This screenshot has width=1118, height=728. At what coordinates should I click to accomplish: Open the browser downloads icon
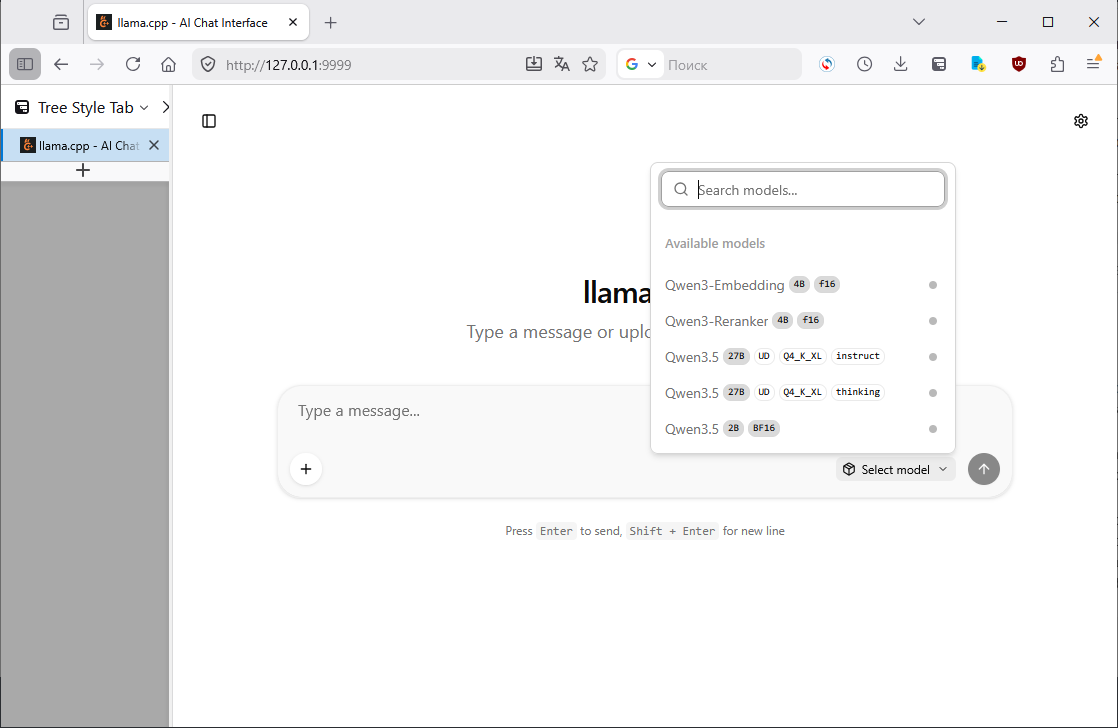pyautogui.click(x=900, y=63)
